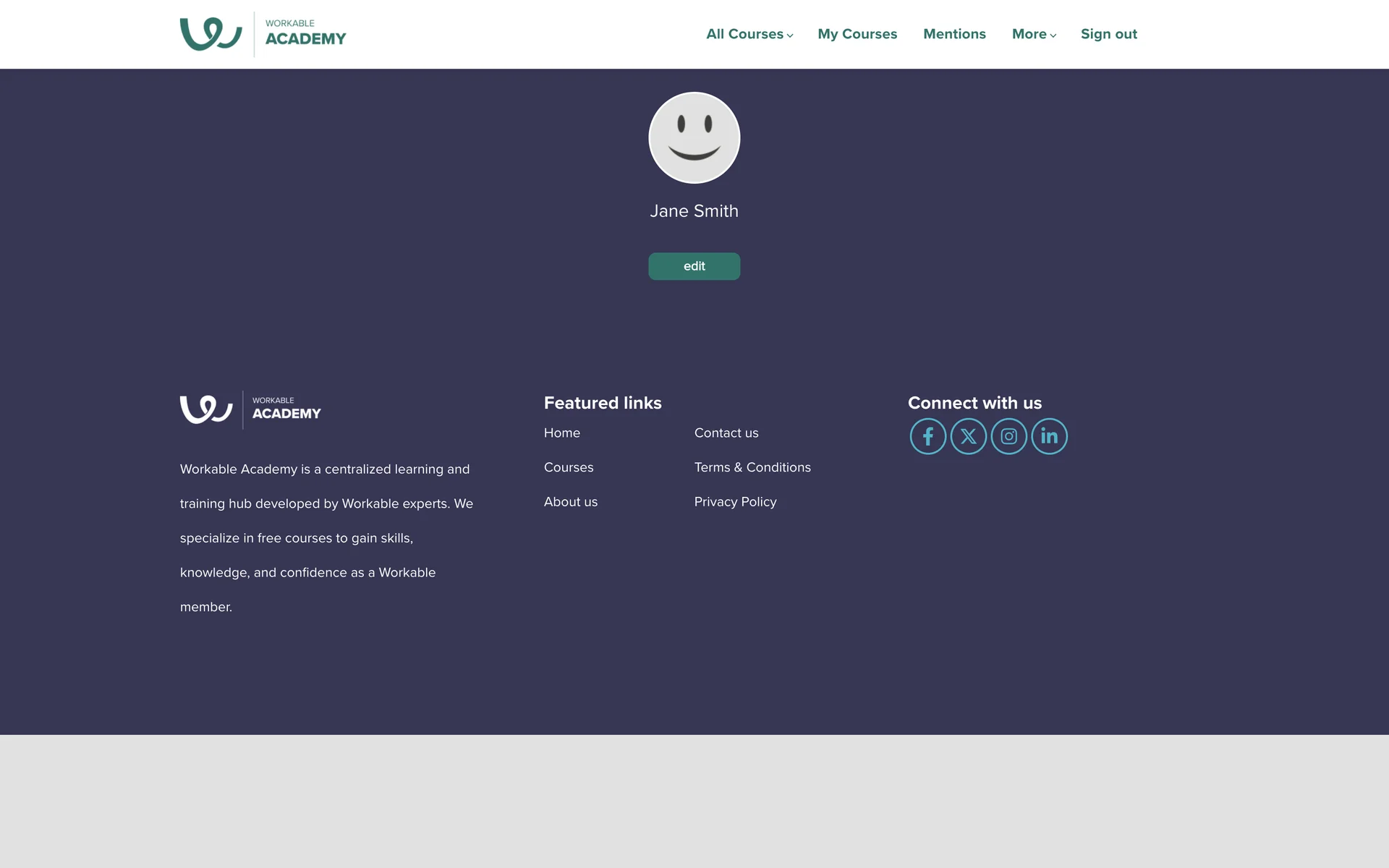Go to Mentions page

(x=954, y=34)
